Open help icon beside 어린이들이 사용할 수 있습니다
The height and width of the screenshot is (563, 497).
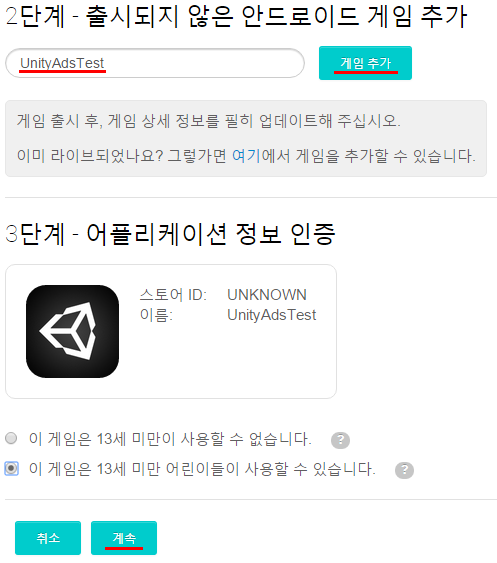click(x=404, y=470)
